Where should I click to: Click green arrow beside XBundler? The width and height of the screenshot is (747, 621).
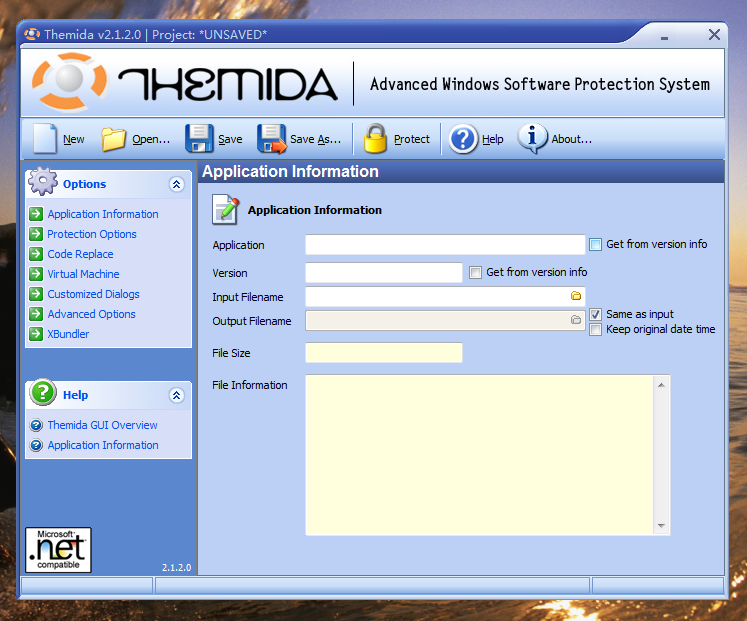pyautogui.click(x=36, y=334)
